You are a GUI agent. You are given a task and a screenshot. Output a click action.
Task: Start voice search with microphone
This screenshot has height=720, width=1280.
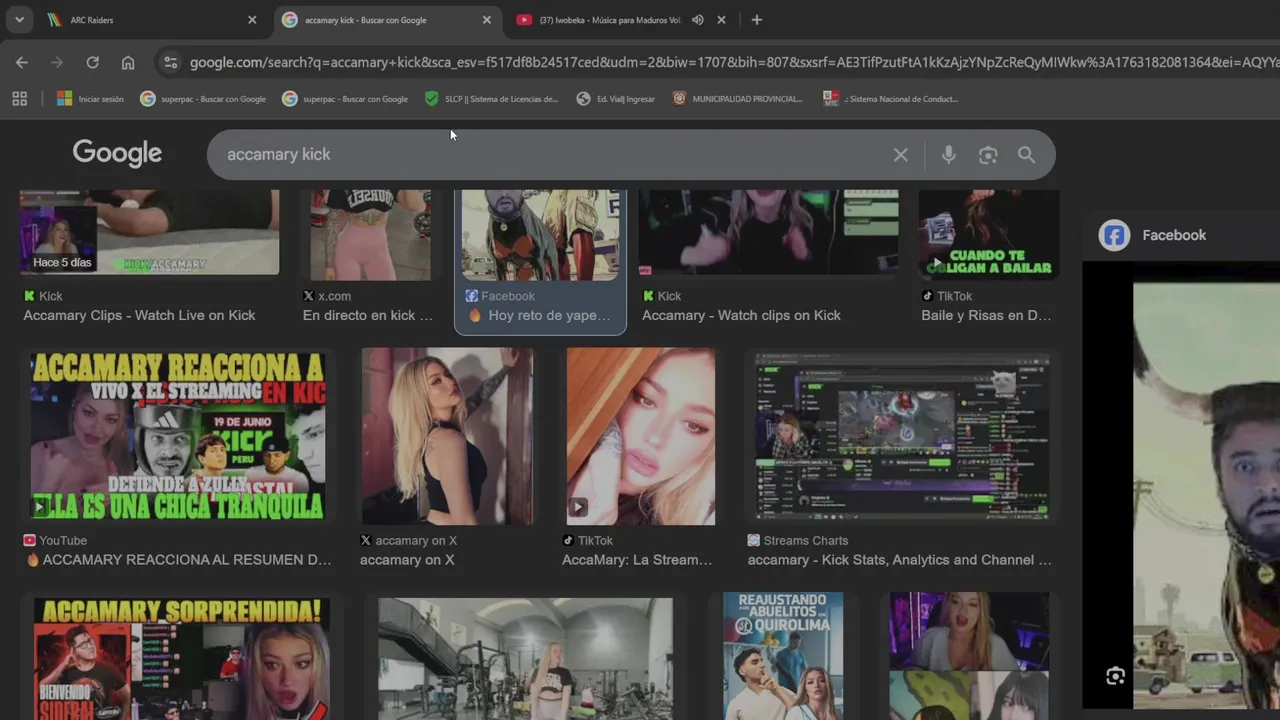[x=948, y=155]
